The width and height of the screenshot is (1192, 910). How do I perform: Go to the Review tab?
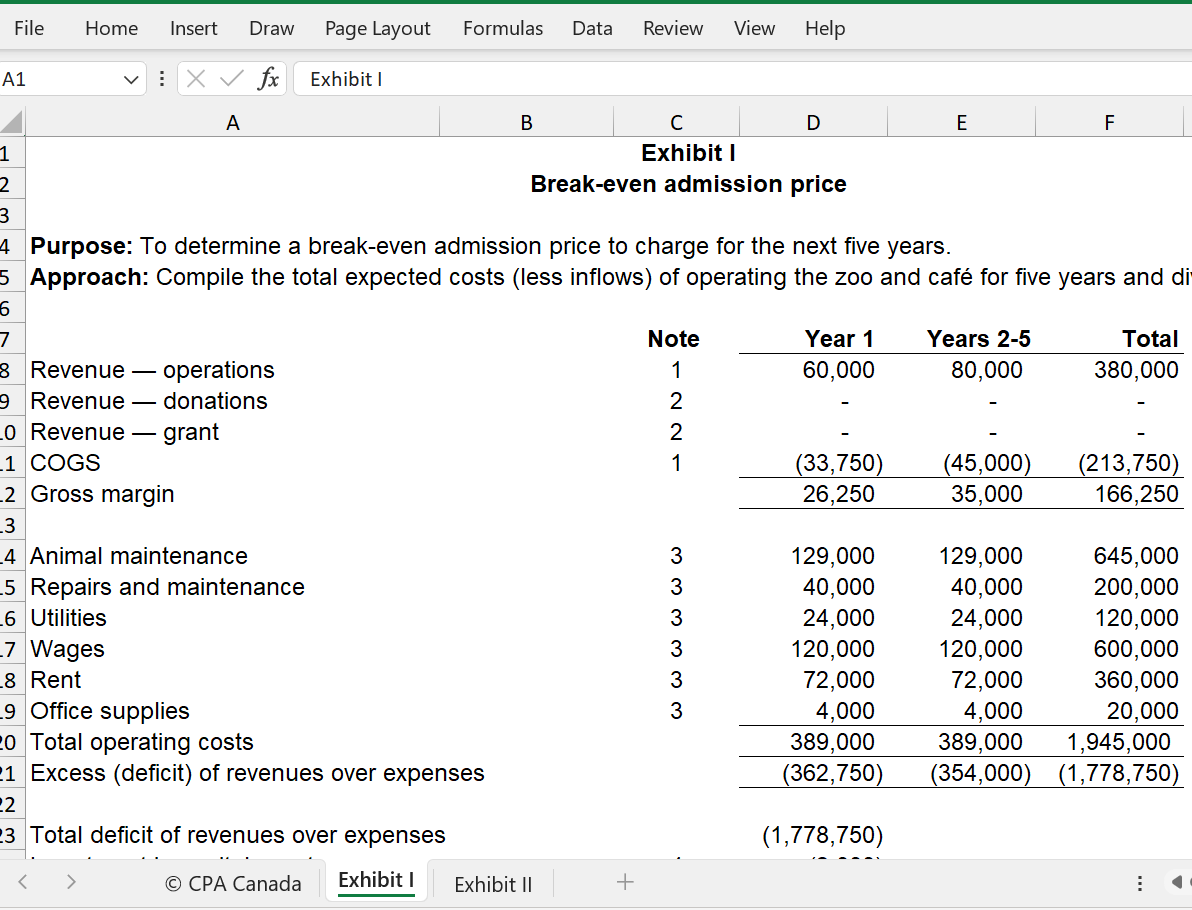673,28
